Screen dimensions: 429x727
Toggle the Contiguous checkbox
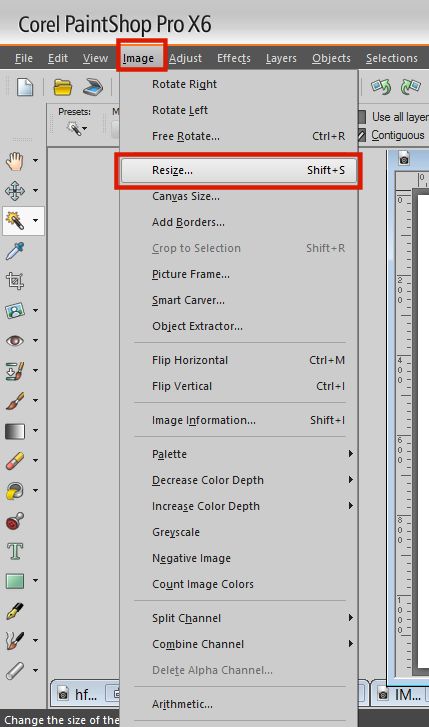[362, 135]
